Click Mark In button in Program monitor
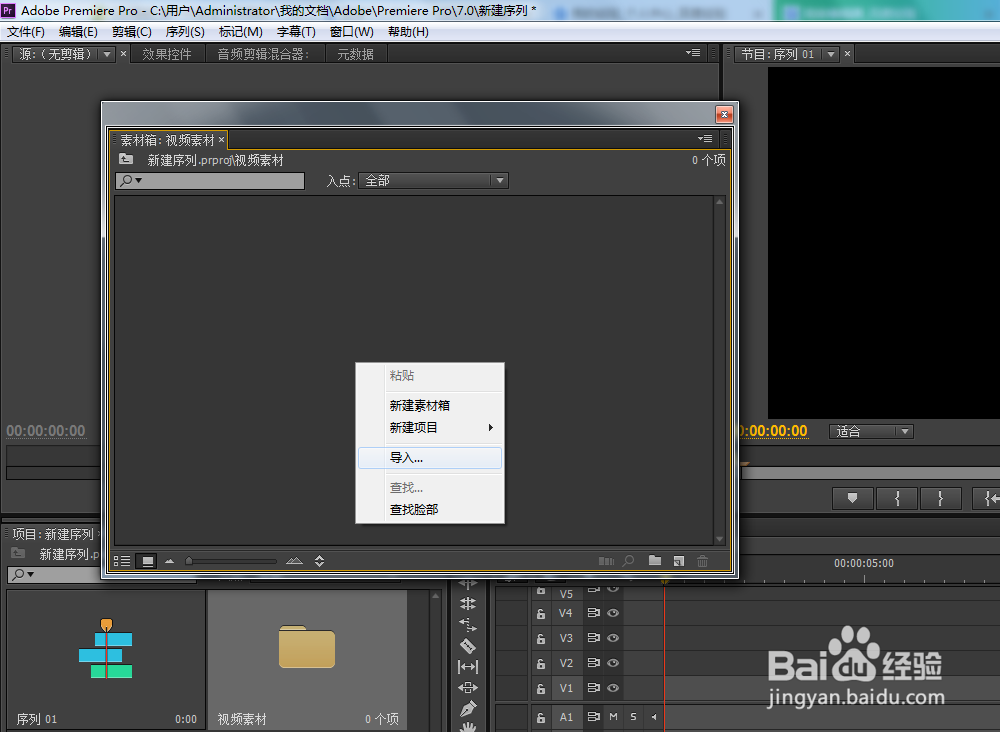 pyautogui.click(x=897, y=498)
